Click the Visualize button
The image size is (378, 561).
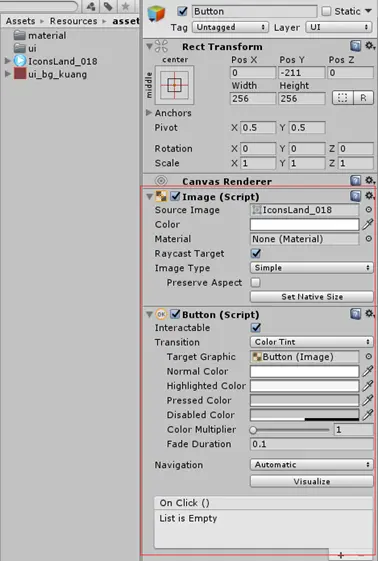coord(311,481)
